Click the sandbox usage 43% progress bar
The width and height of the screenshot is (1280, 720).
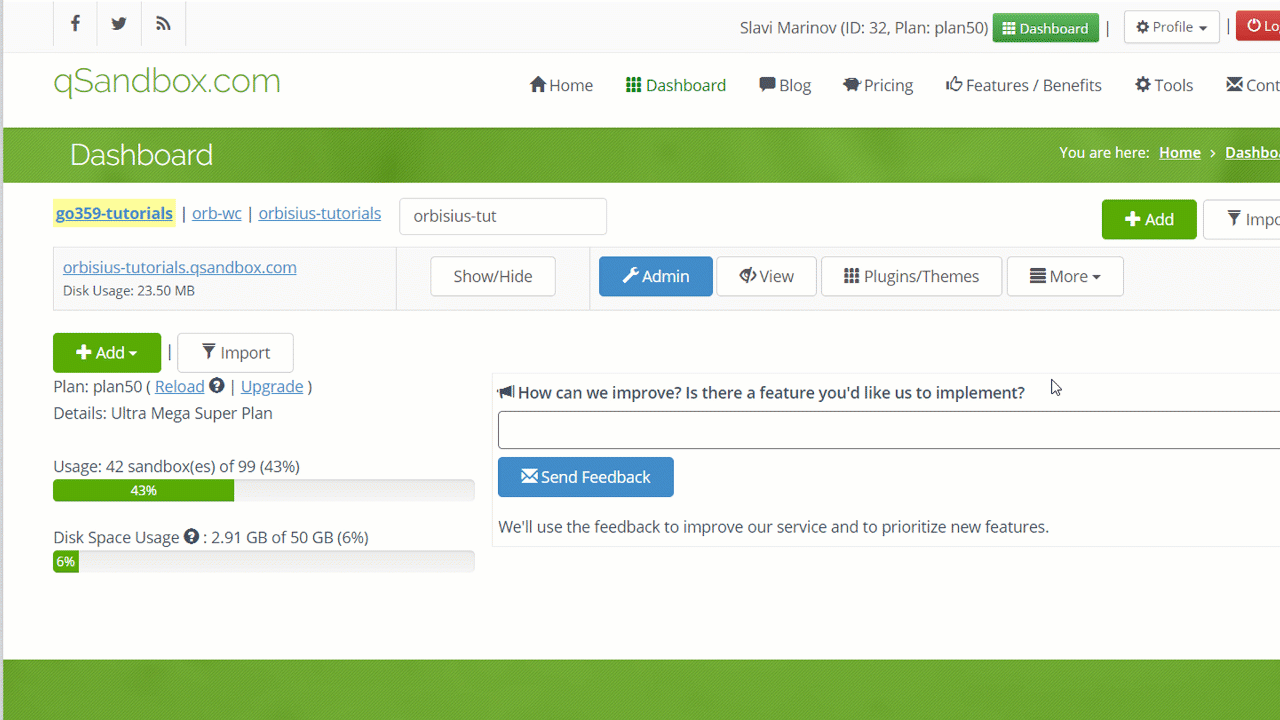pos(264,490)
